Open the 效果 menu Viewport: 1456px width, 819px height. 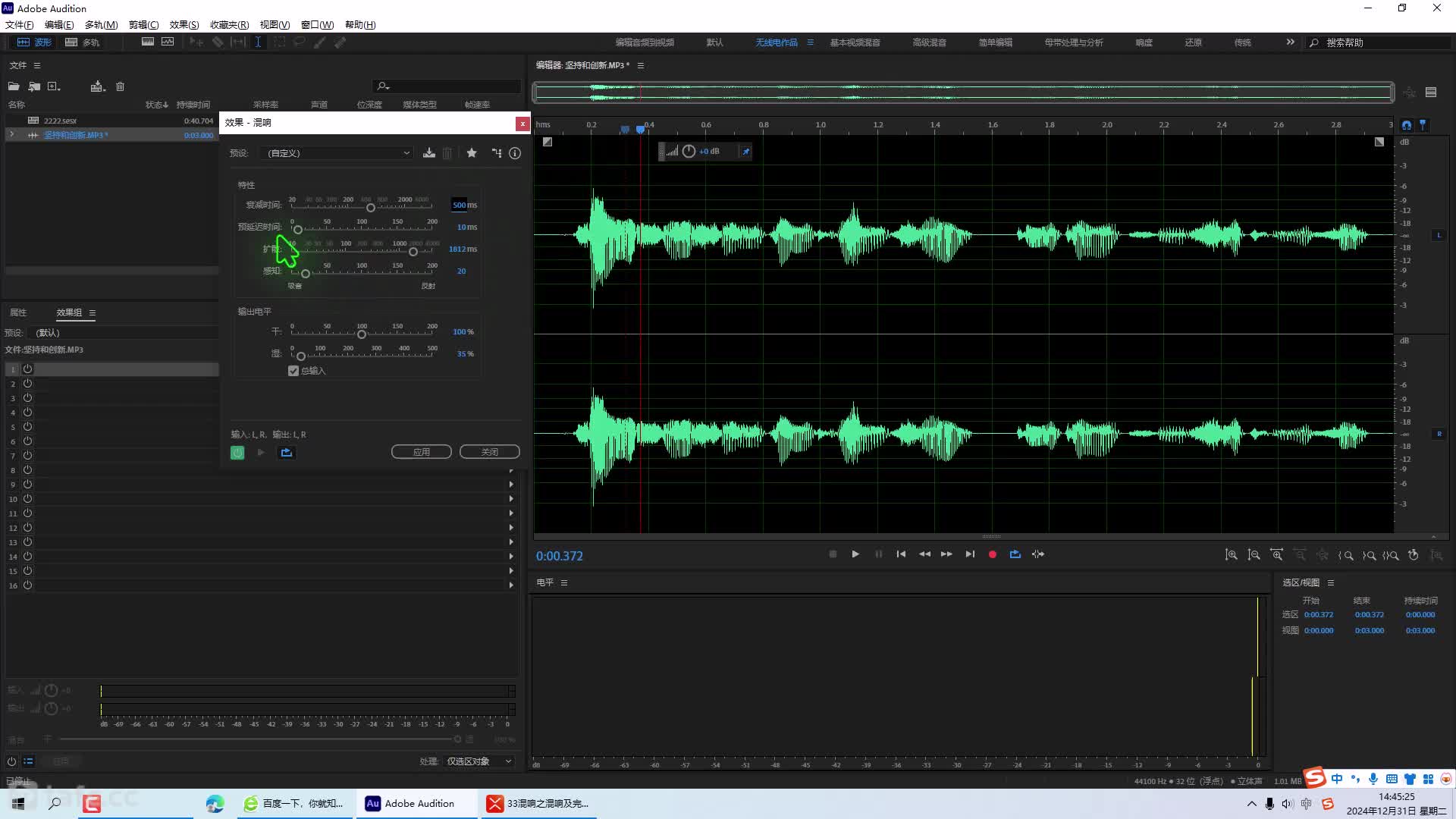pos(184,24)
